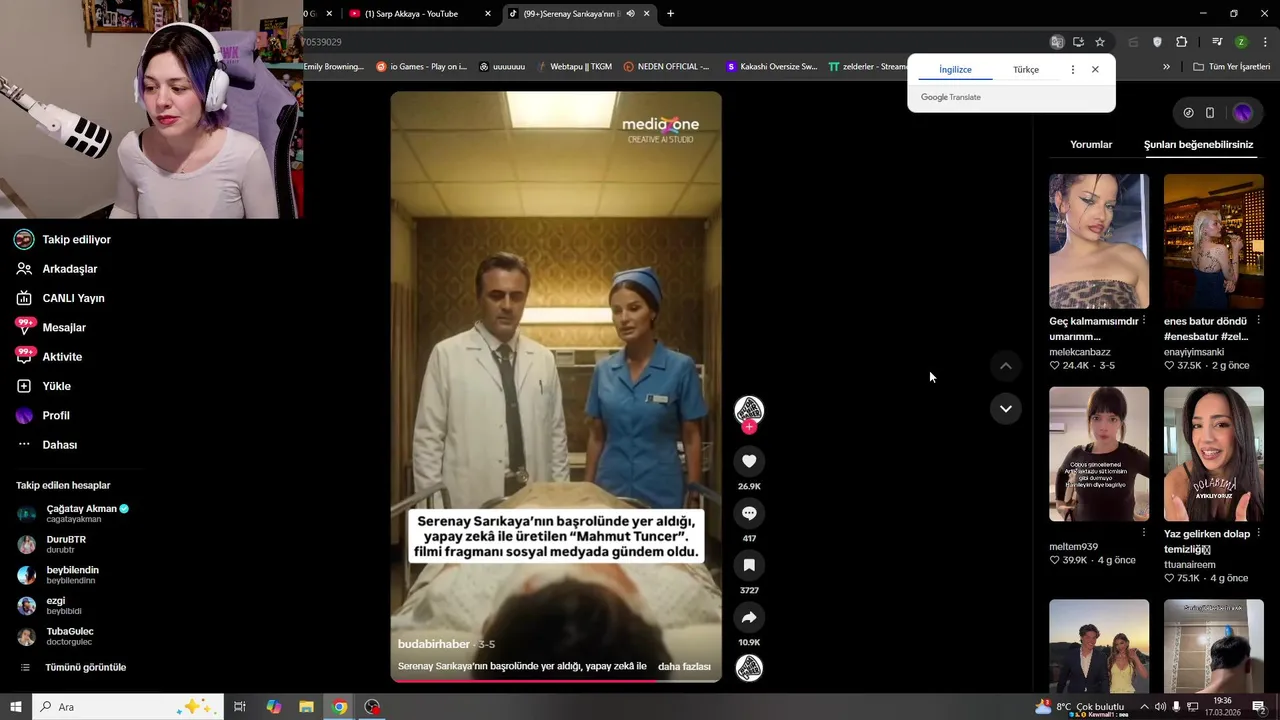Open options for the meltem939 video

(1144, 533)
